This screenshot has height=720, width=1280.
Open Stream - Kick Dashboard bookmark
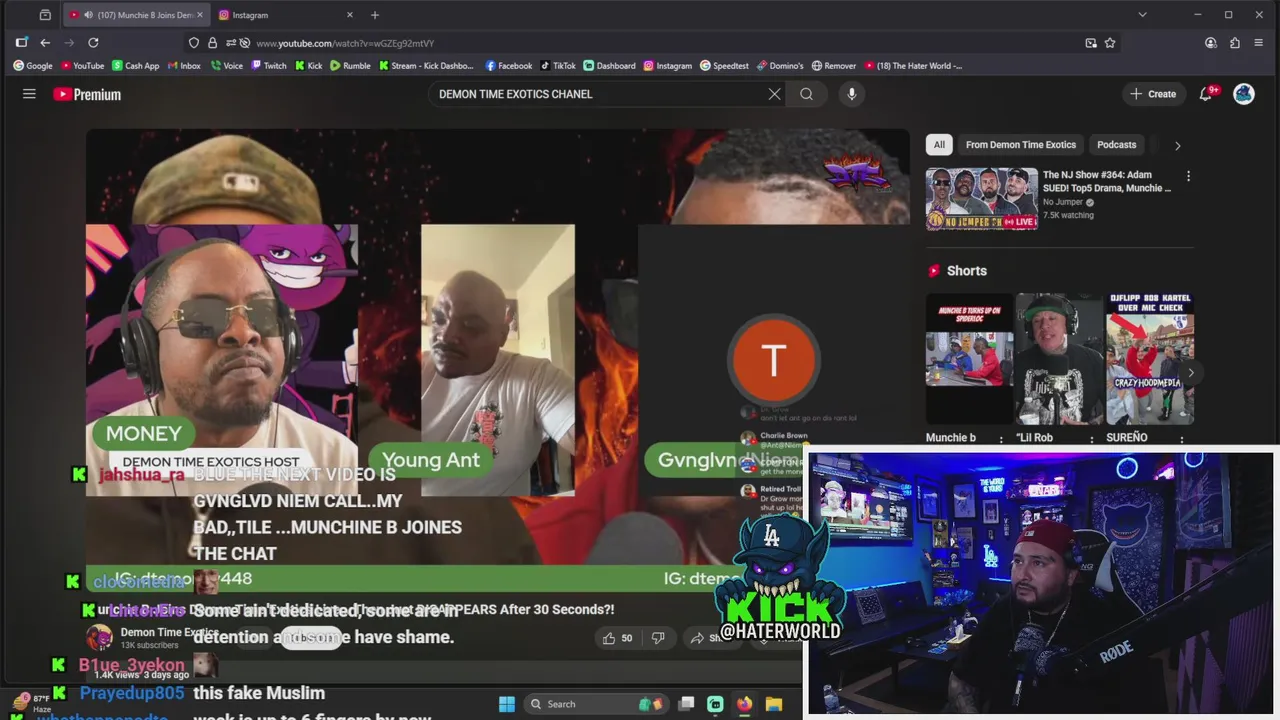[426, 66]
